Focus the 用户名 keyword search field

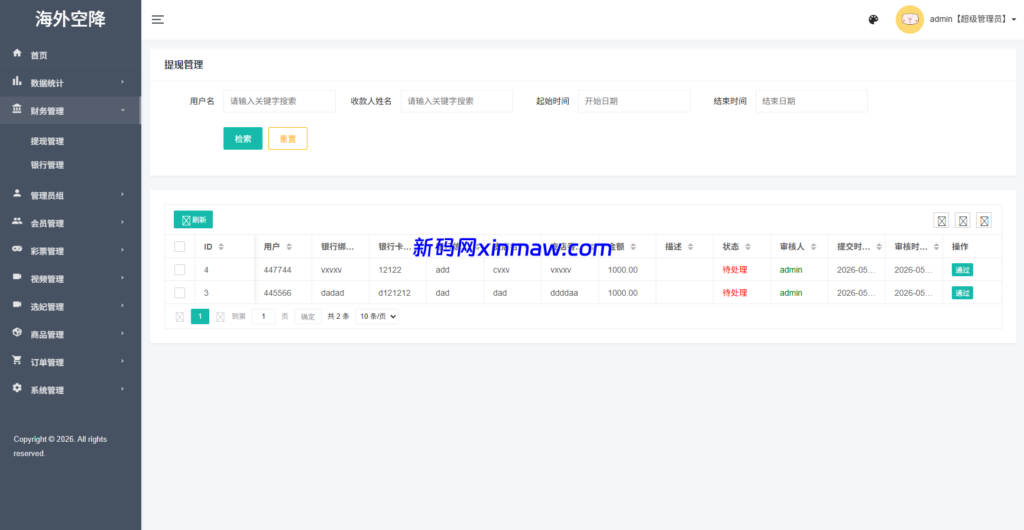coord(280,101)
